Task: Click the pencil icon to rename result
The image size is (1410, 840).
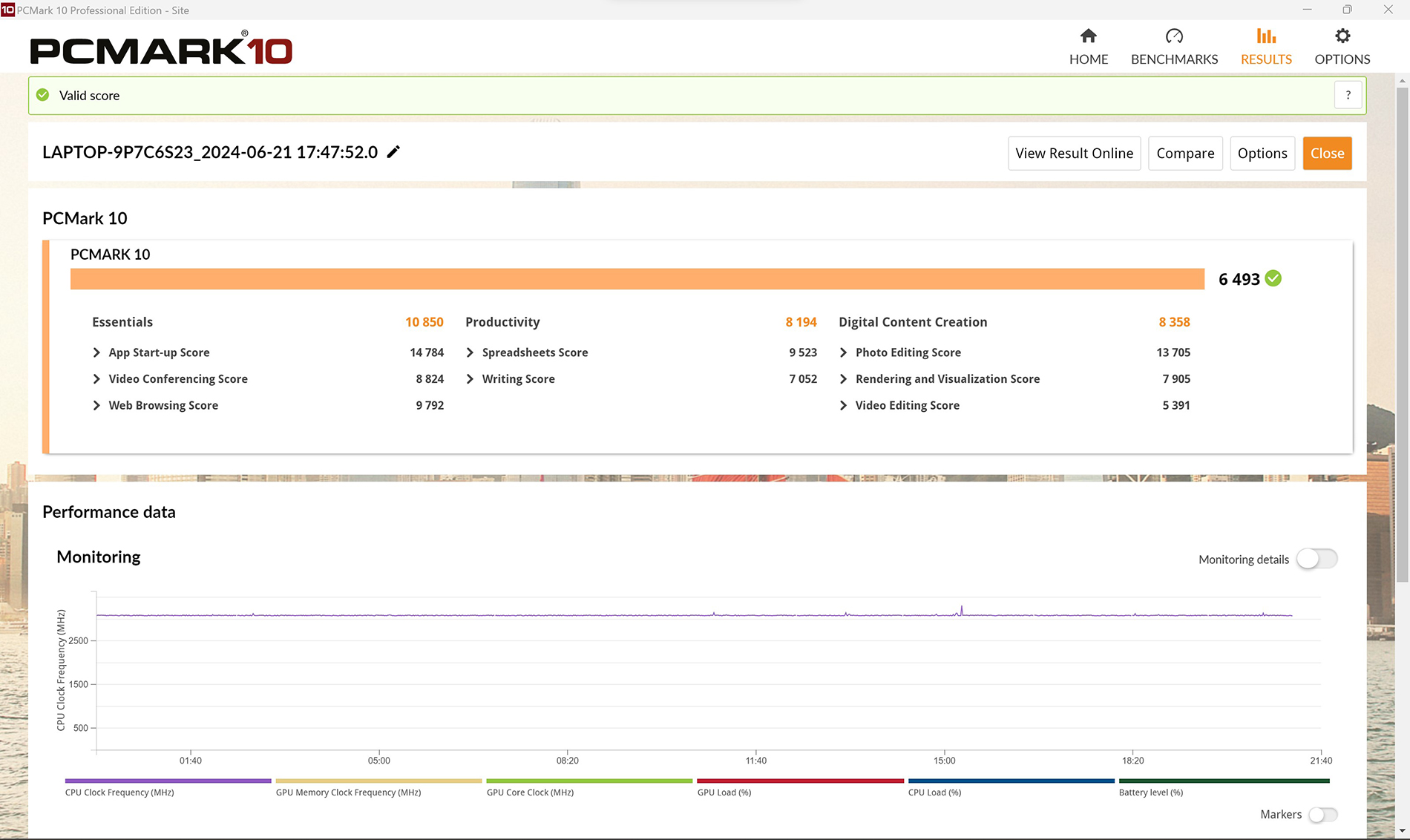Action: pyautogui.click(x=393, y=152)
